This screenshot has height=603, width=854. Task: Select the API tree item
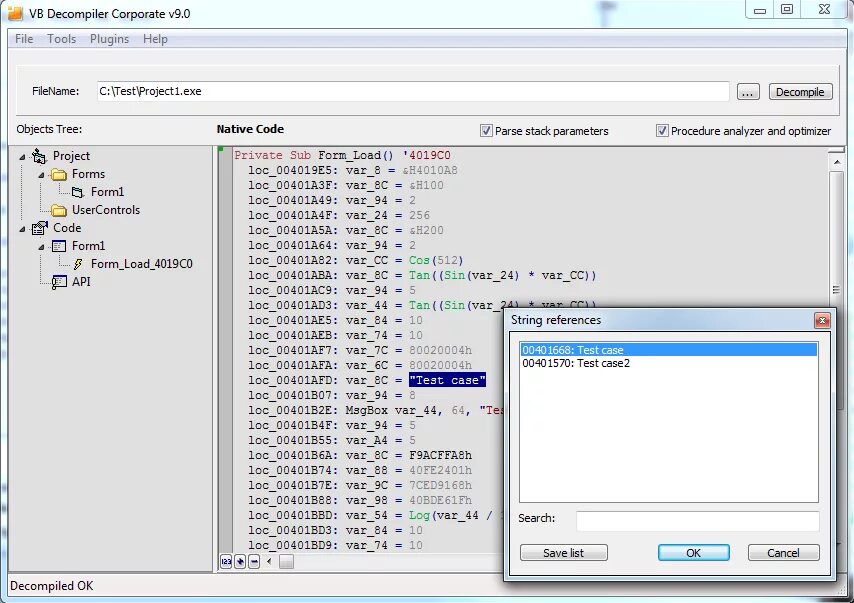tap(81, 282)
